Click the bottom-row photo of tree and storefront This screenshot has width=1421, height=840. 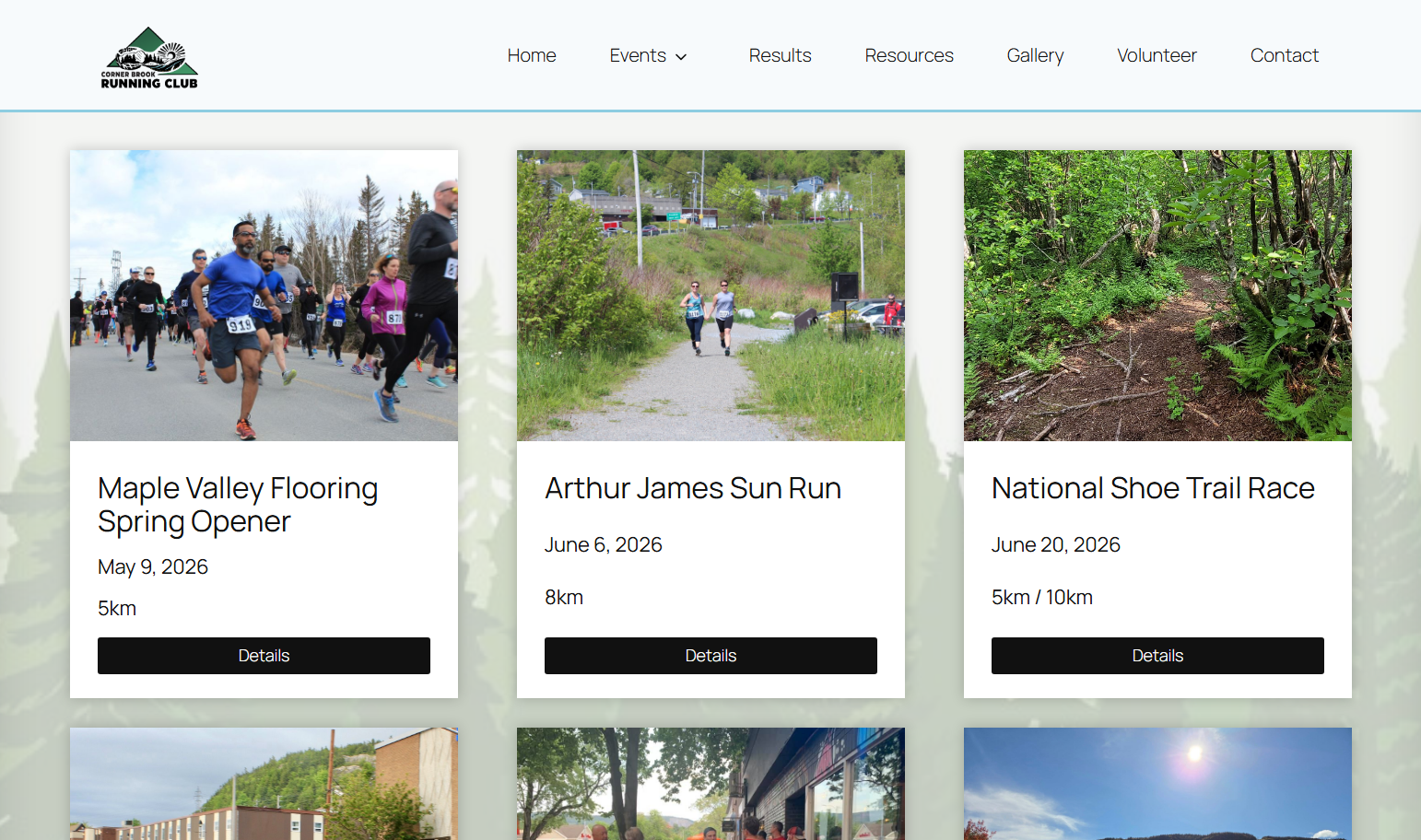tap(710, 784)
